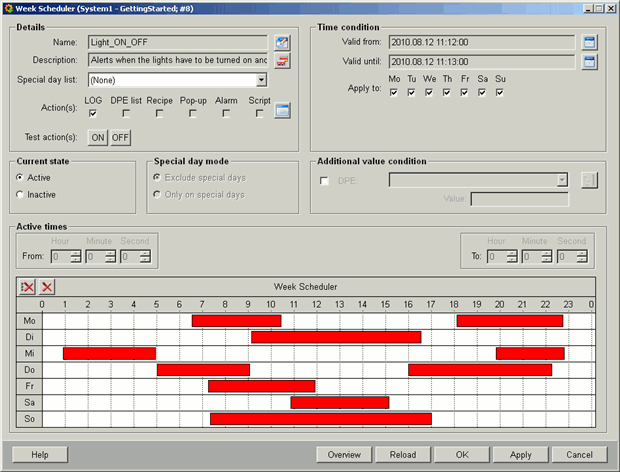
Task: Click the icon beside the Description field
Action: (282, 61)
